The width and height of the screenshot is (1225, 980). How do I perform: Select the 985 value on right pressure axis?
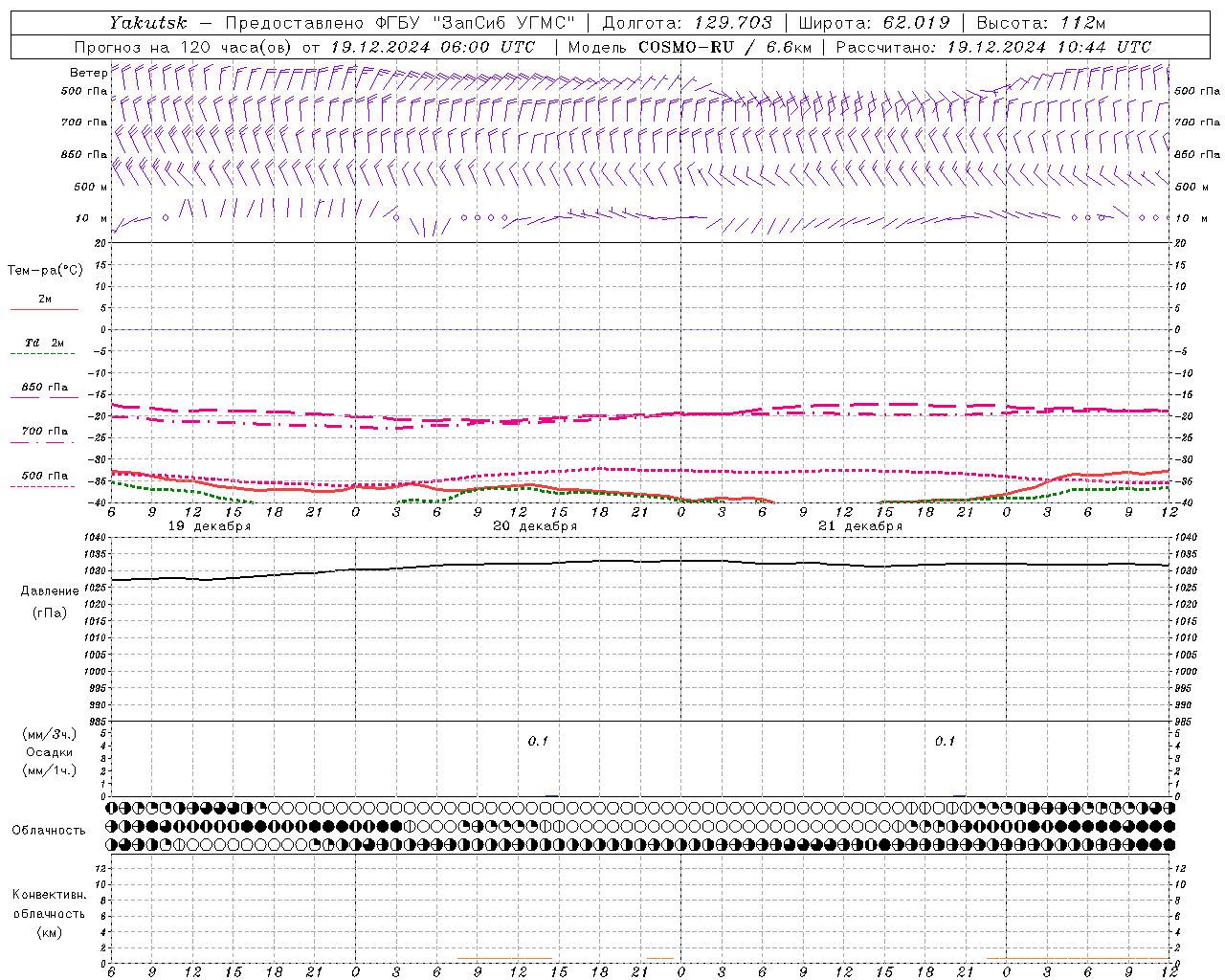[1185, 722]
